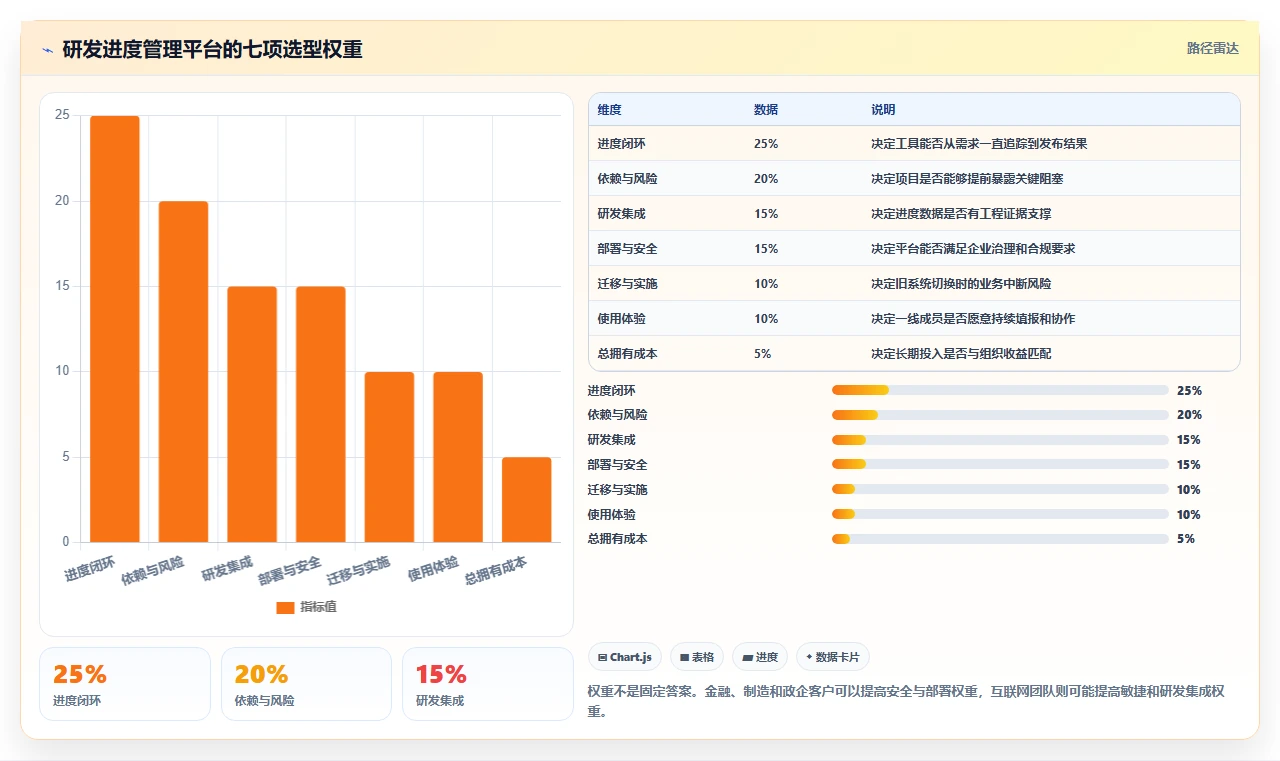
Task: Click 决定长期投入是否与组织收益匹配 description
Action: click(961, 354)
